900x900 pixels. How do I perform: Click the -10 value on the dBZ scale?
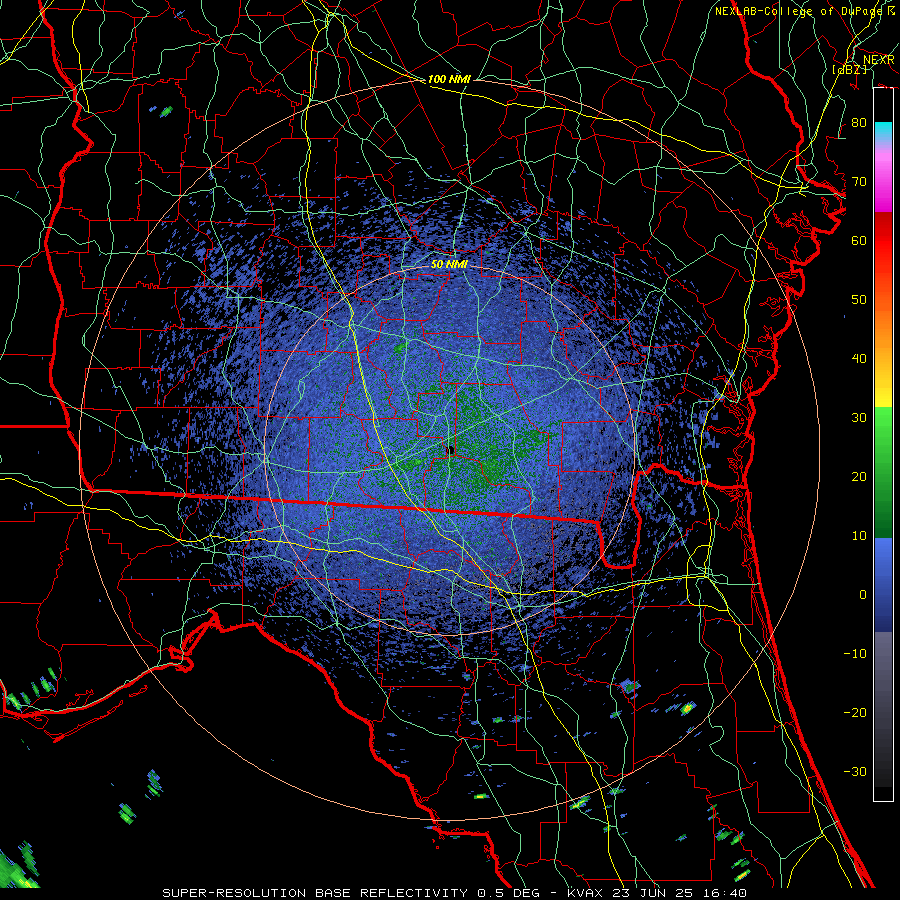click(855, 654)
